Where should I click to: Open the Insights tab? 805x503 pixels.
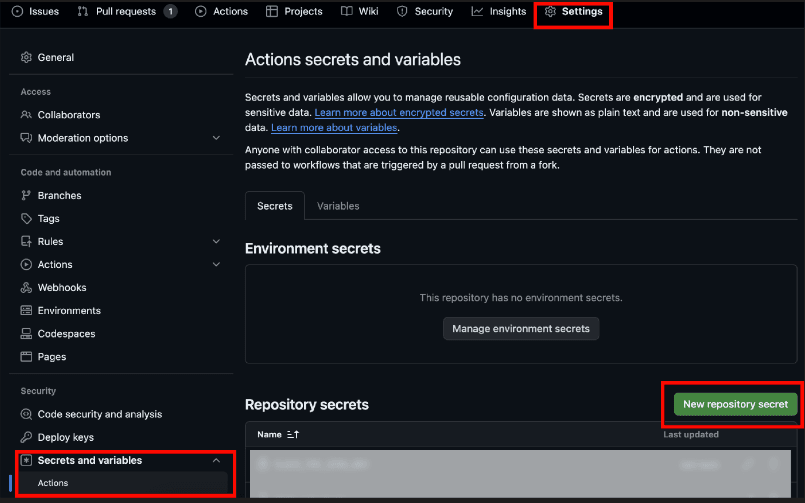499,11
